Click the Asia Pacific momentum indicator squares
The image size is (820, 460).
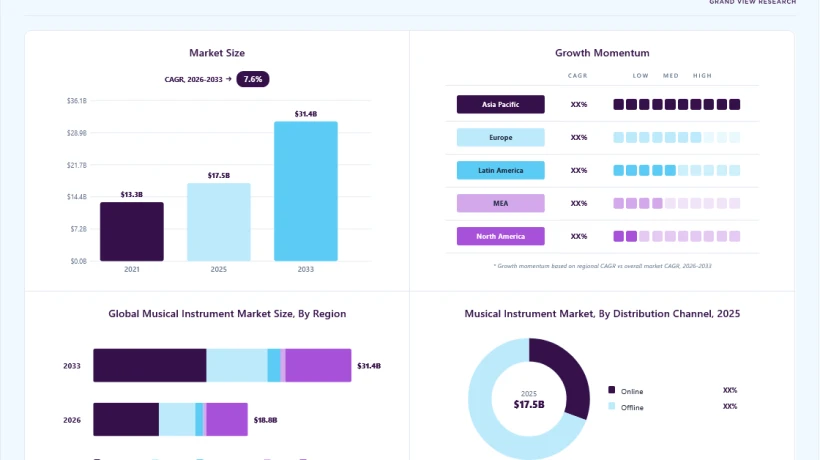point(677,105)
